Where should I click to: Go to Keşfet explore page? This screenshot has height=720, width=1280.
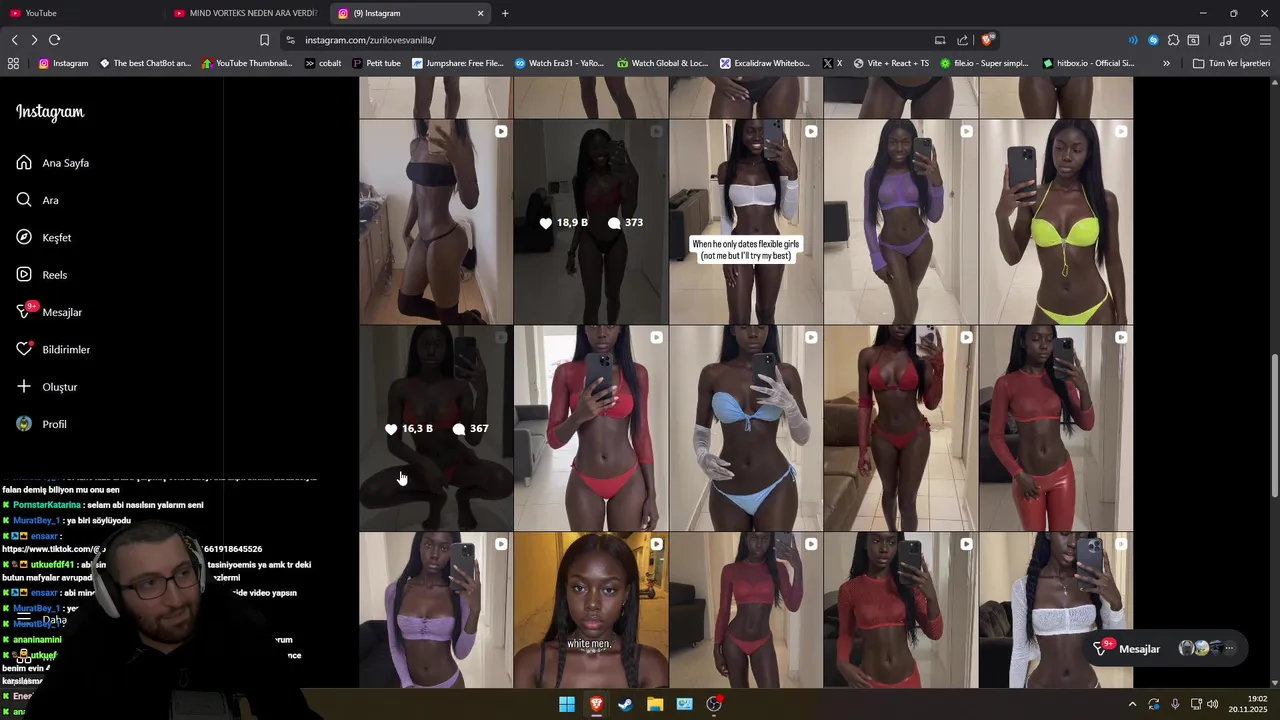tap(44, 238)
